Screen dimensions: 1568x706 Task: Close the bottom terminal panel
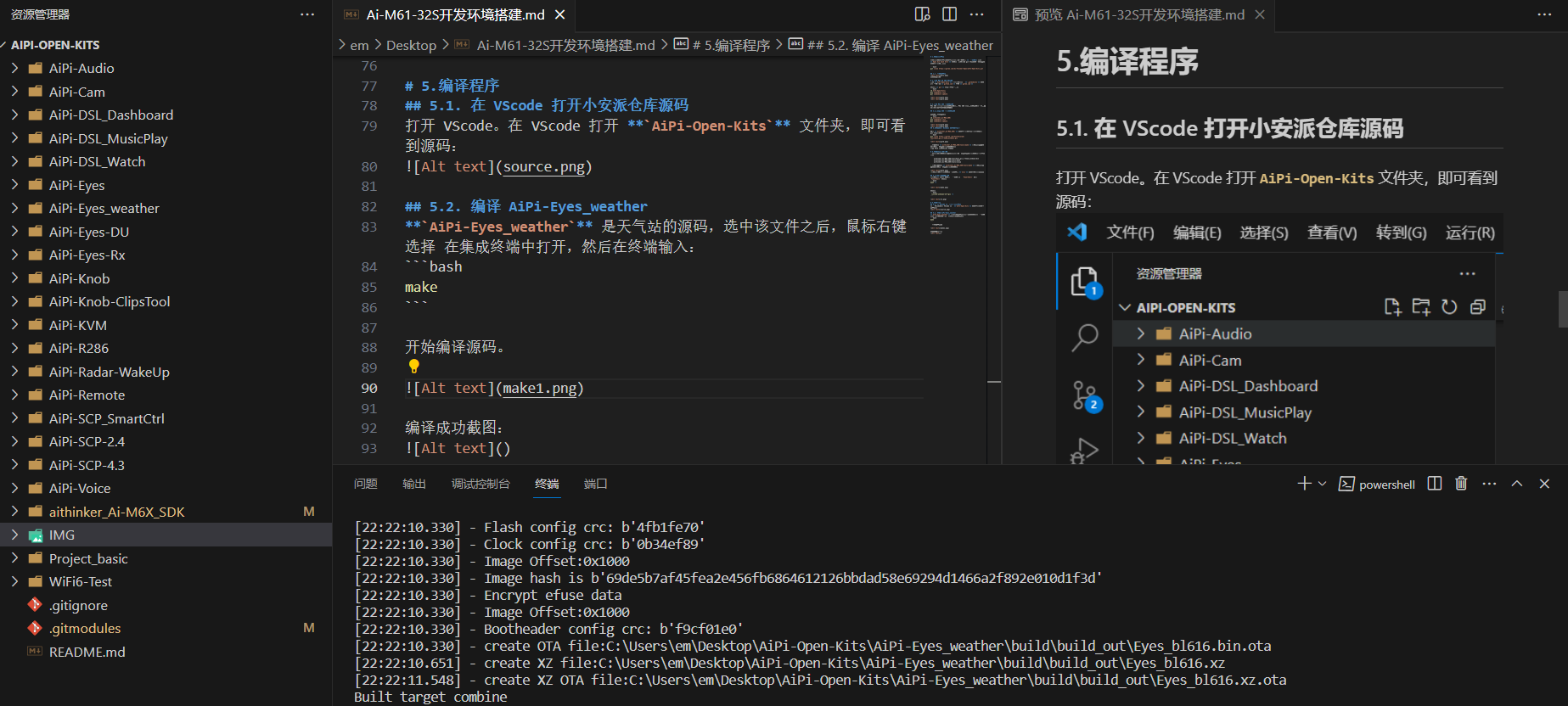point(1544,484)
